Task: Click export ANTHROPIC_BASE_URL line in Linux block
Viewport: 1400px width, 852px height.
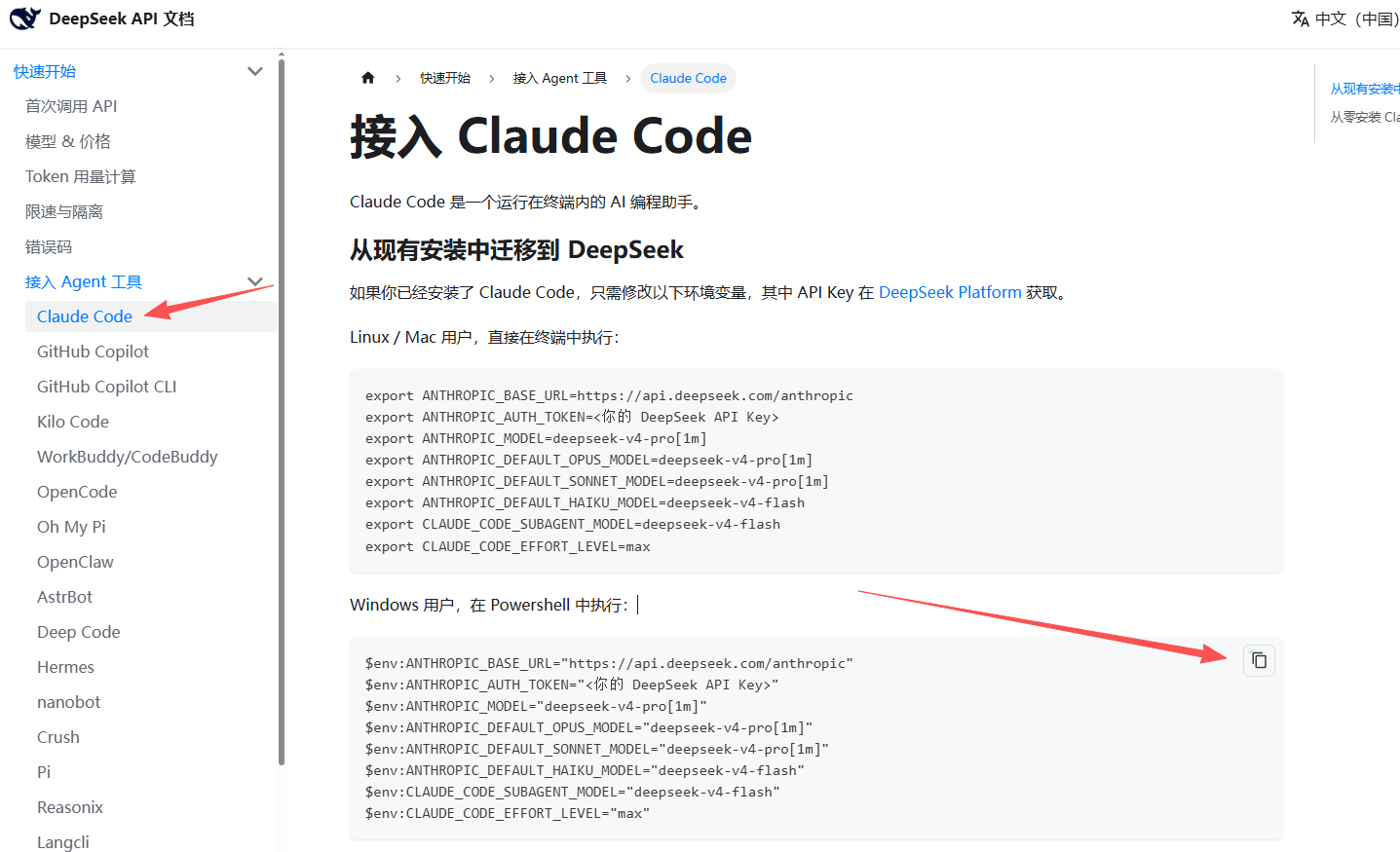Action: click(x=609, y=395)
